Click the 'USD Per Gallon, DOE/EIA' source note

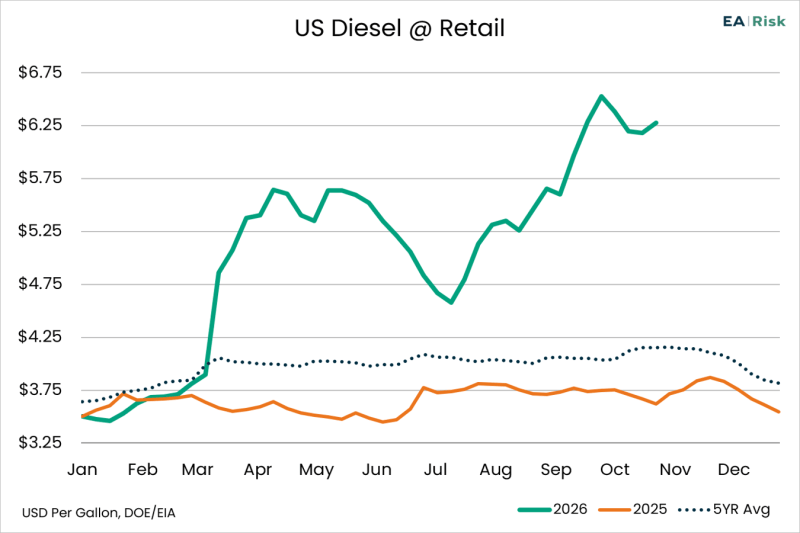98,513
